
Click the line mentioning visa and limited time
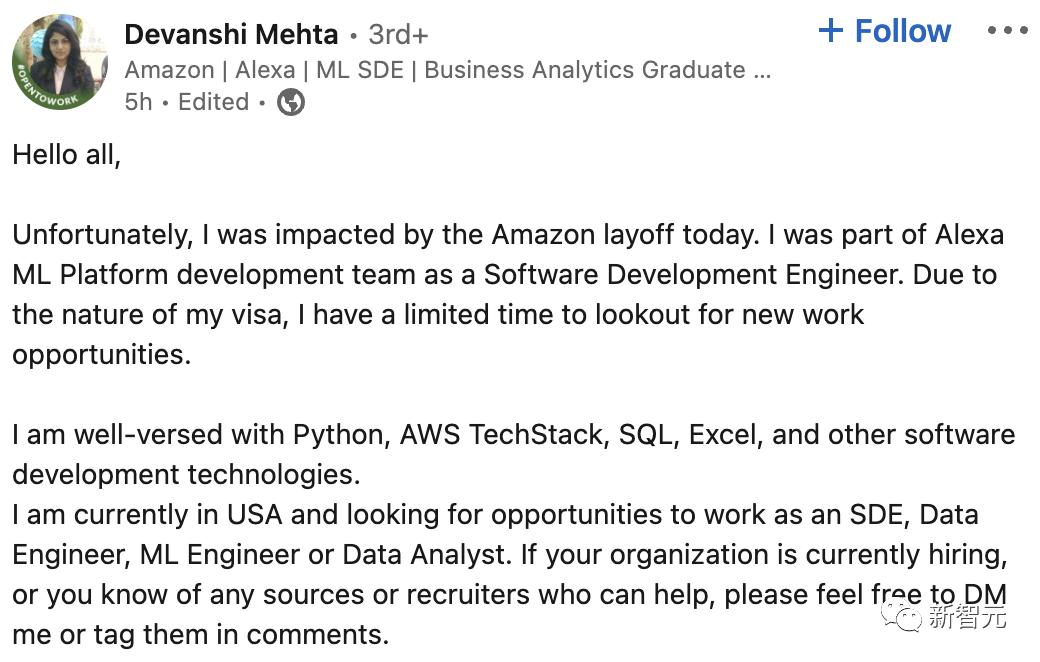pos(438,315)
